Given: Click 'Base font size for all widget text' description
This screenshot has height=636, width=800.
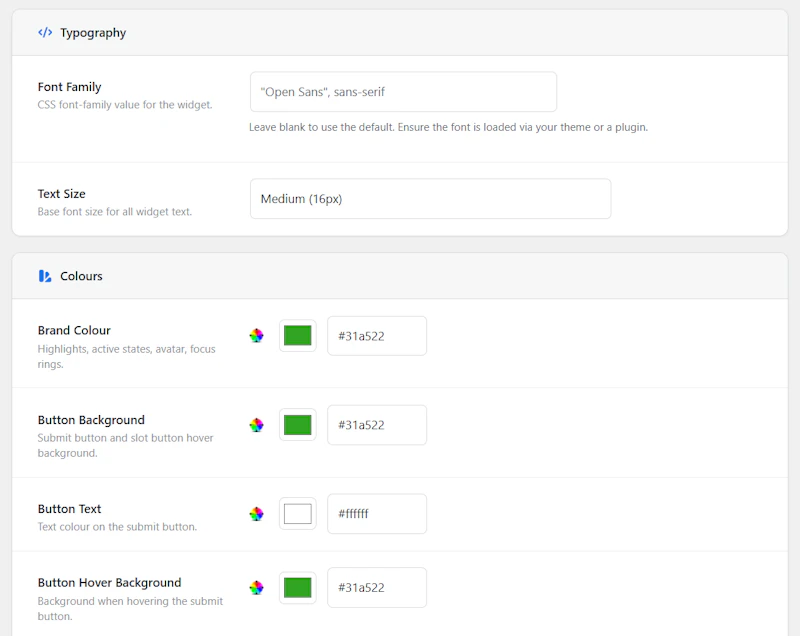Looking at the screenshot, I should click(x=115, y=212).
